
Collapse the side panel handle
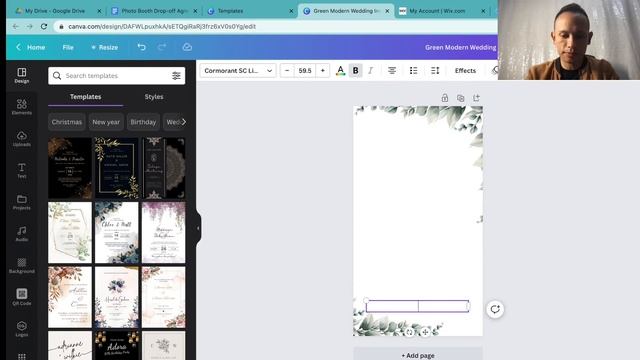pyautogui.click(x=198, y=228)
